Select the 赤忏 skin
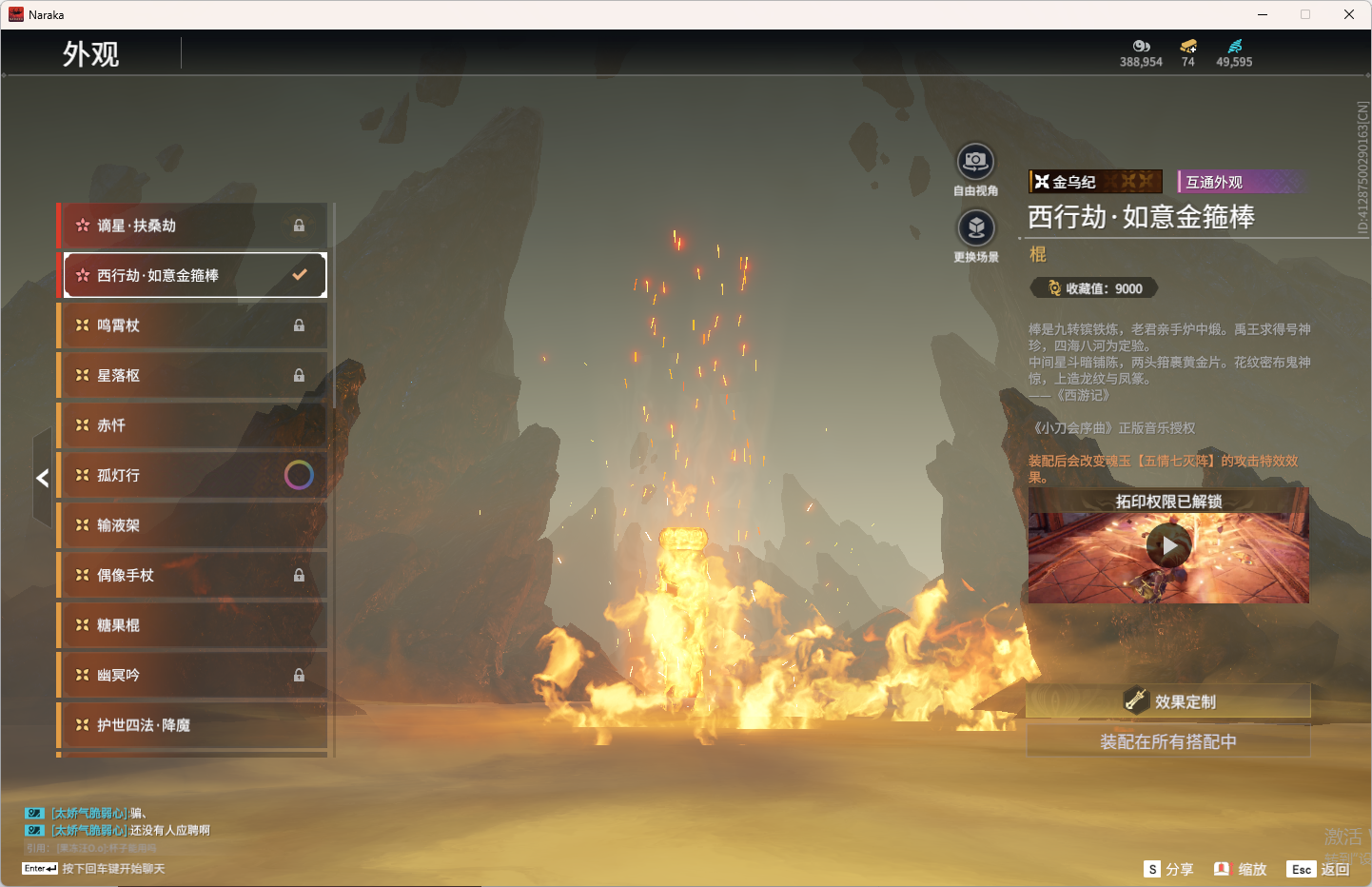The image size is (1372, 887). pyautogui.click(x=192, y=425)
